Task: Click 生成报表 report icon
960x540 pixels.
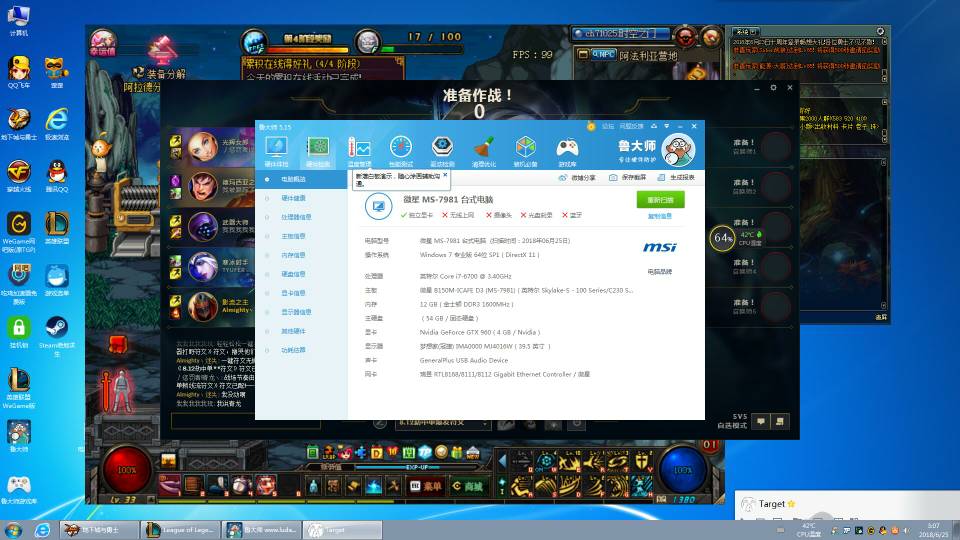Action: point(675,178)
